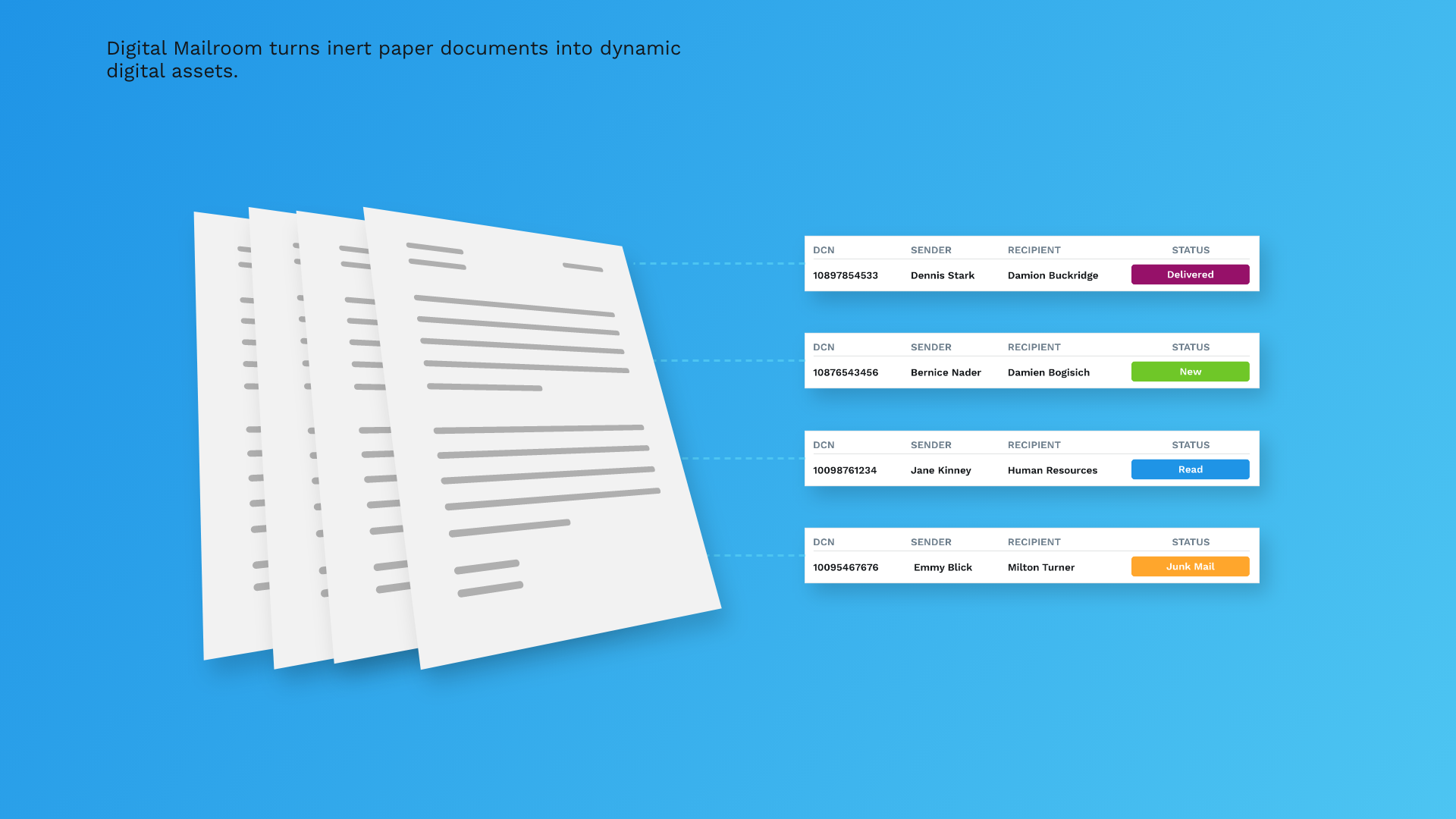Click the Digital Mailroom headline text

tap(393, 59)
